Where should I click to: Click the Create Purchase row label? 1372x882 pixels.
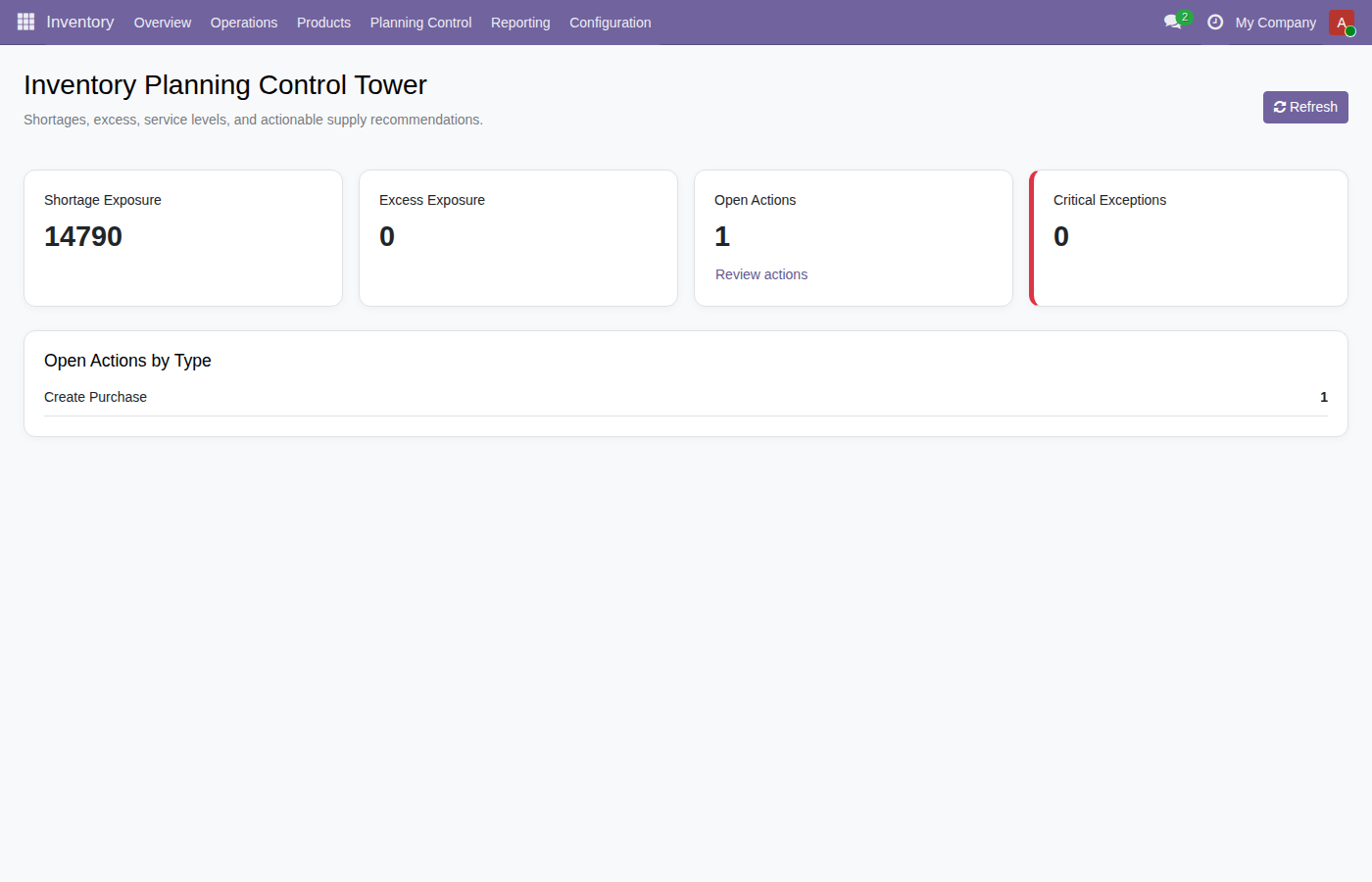[95, 397]
